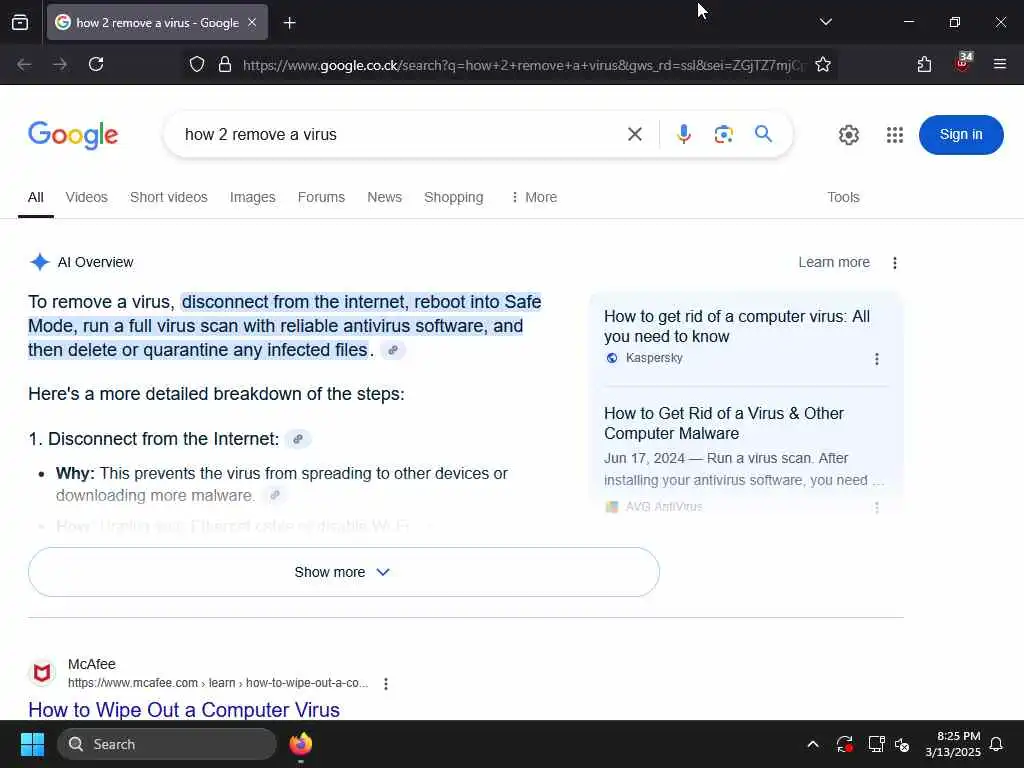
Task: Go to the Google logo homepage
Action: pyautogui.click(x=73, y=135)
